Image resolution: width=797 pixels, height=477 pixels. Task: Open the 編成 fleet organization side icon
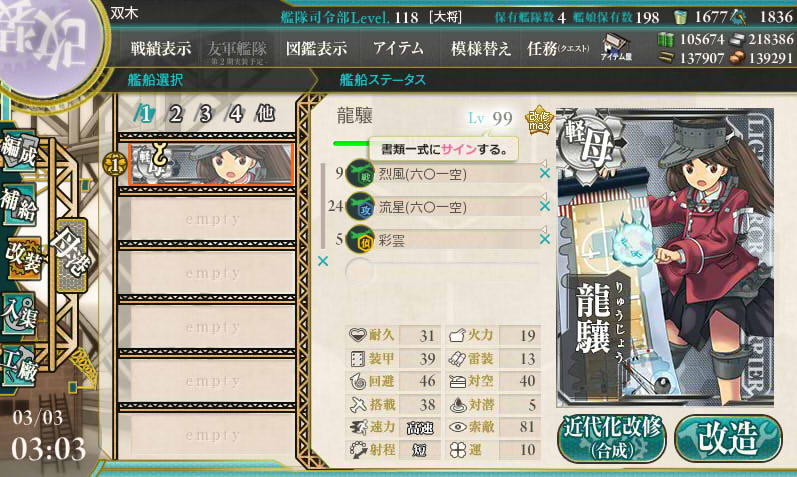[18, 151]
